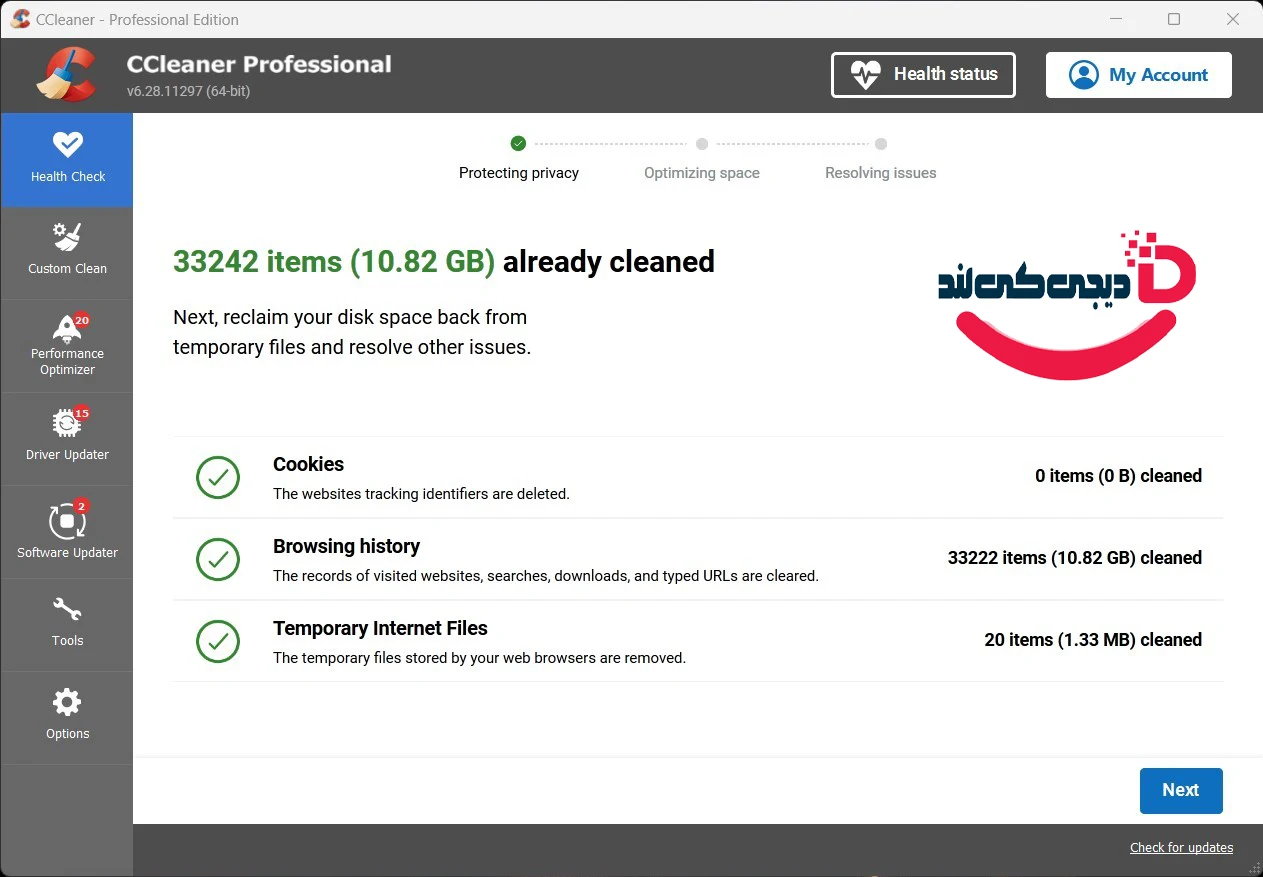
Task: Click the CCleaner Professional header title
Action: (x=259, y=64)
